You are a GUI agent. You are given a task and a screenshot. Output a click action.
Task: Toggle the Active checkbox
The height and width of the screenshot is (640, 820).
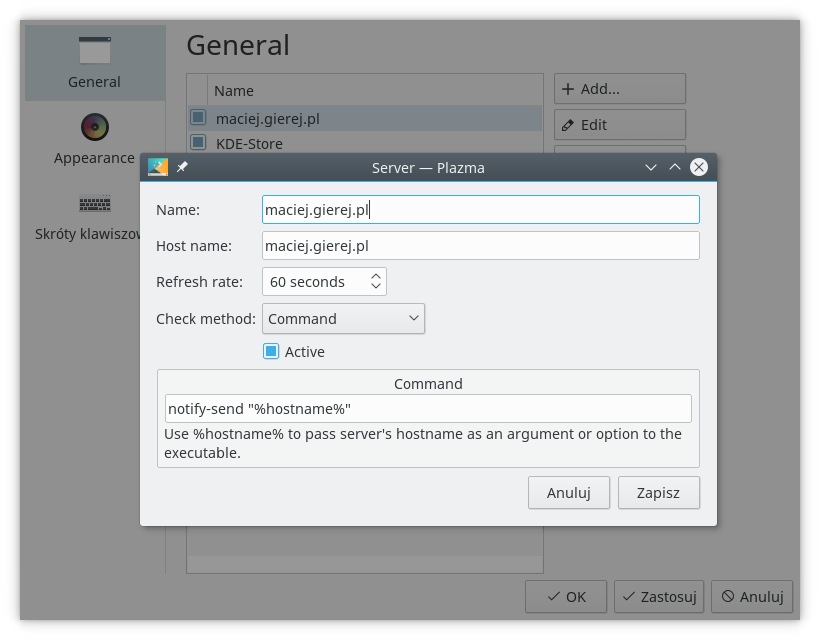pyautogui.click(x=271, y=351)
